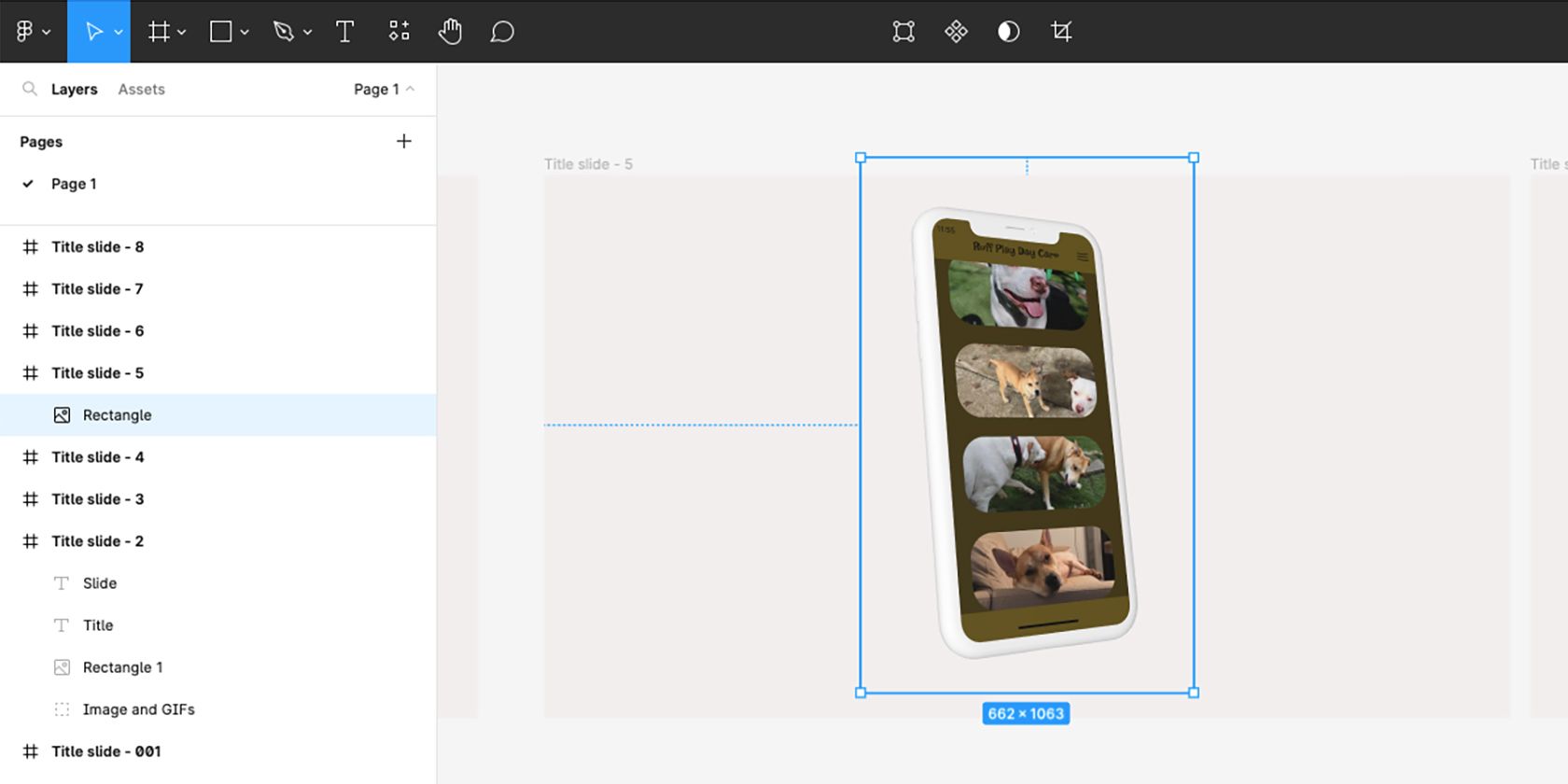Click the Edit object icon
1568x784 pixels.
pyautogui.click(x=903, y=32)
